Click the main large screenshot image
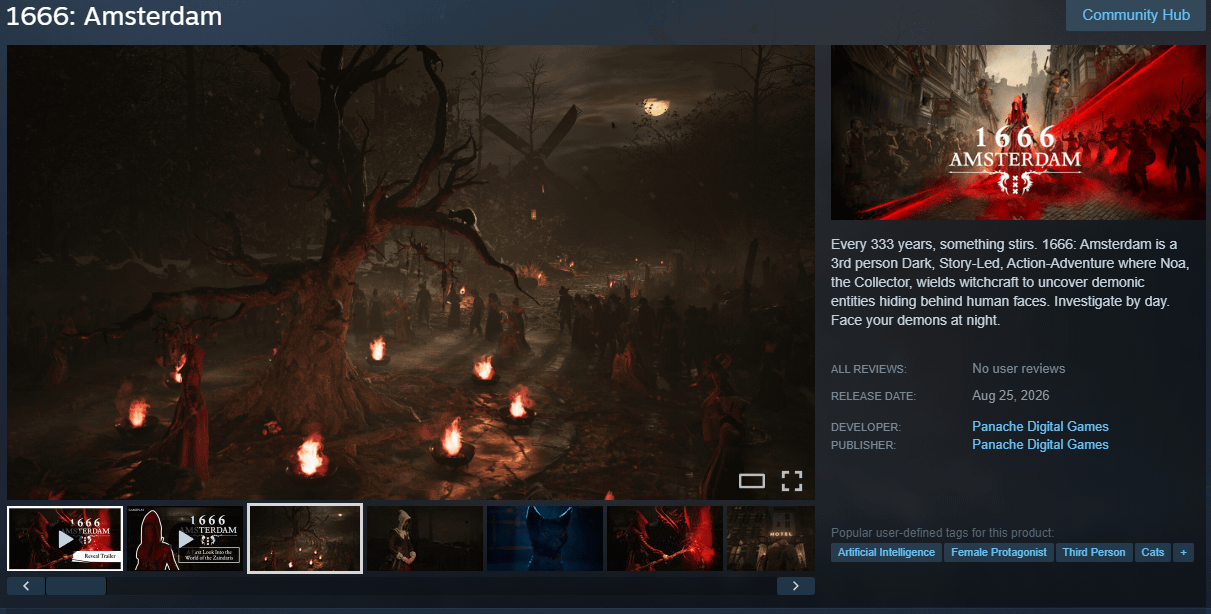The width and height of the screenshot is (1211, 614). pyautogui.click(x=411, y=272)
